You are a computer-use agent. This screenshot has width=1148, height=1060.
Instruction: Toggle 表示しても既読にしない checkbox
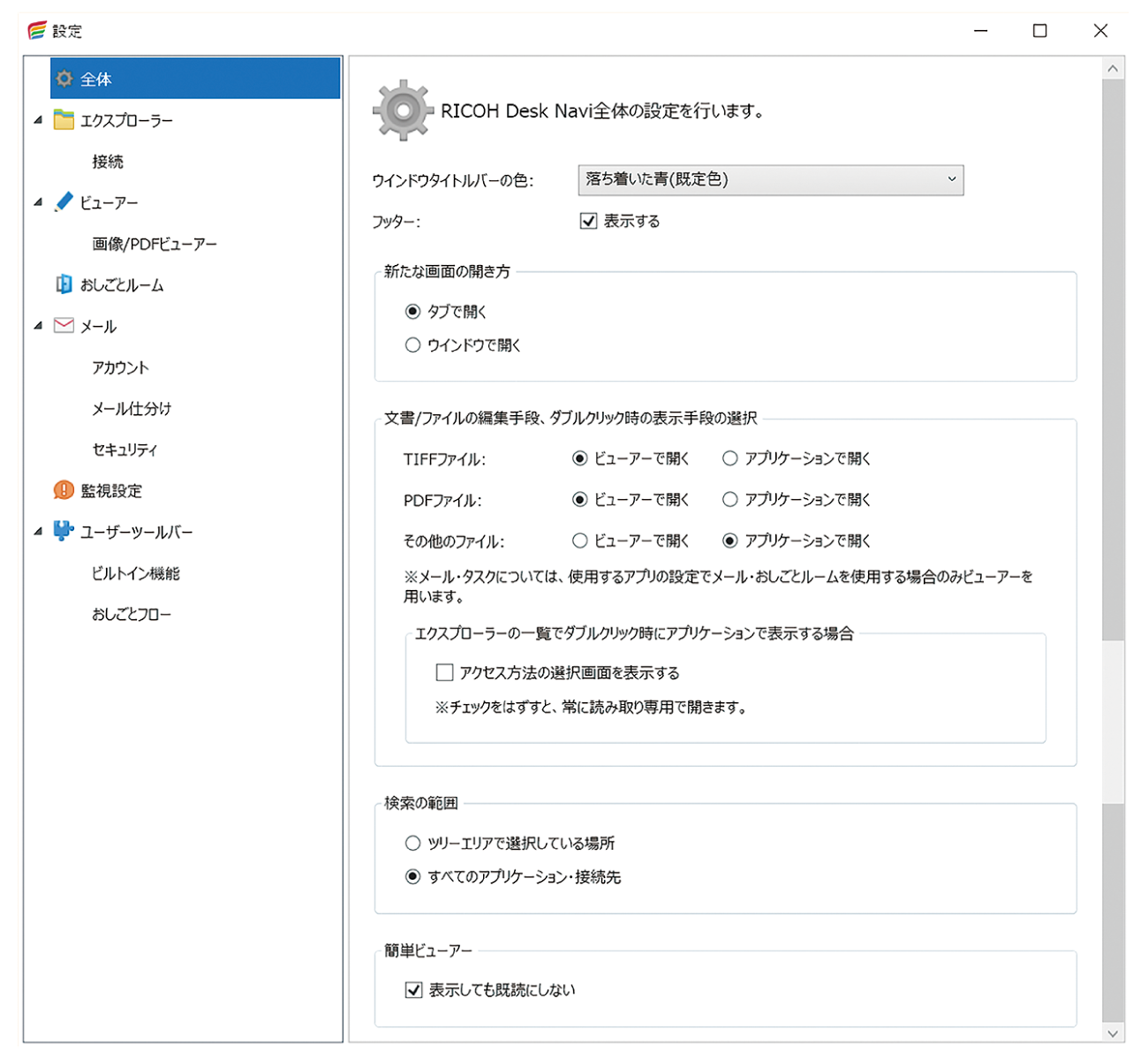coord(413,990)
